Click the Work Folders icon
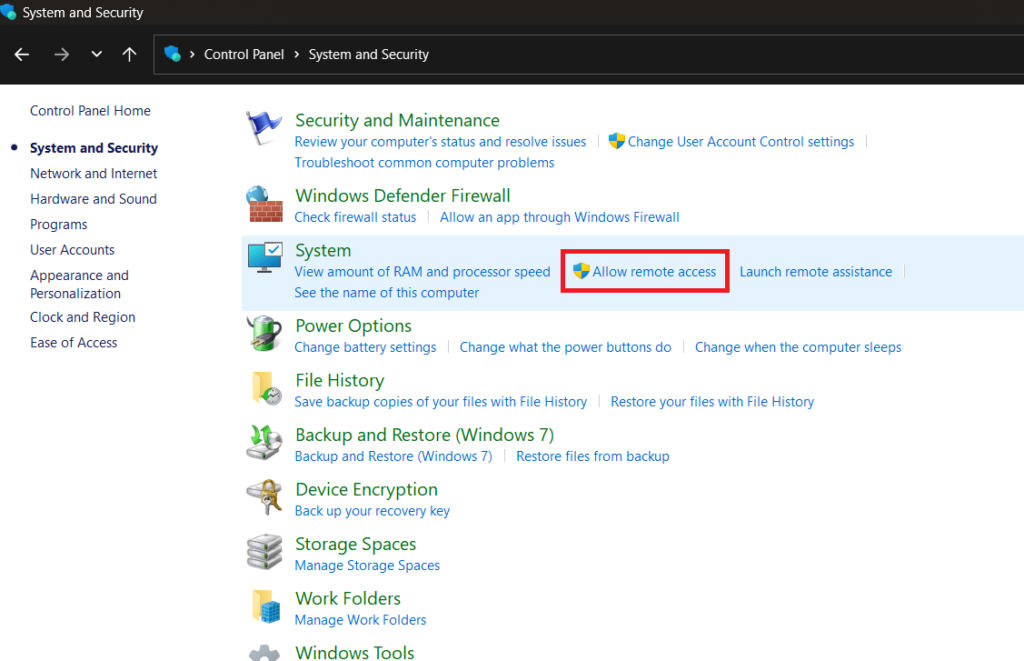Viewport: 1024px width, 661px height. coord(265,606)
